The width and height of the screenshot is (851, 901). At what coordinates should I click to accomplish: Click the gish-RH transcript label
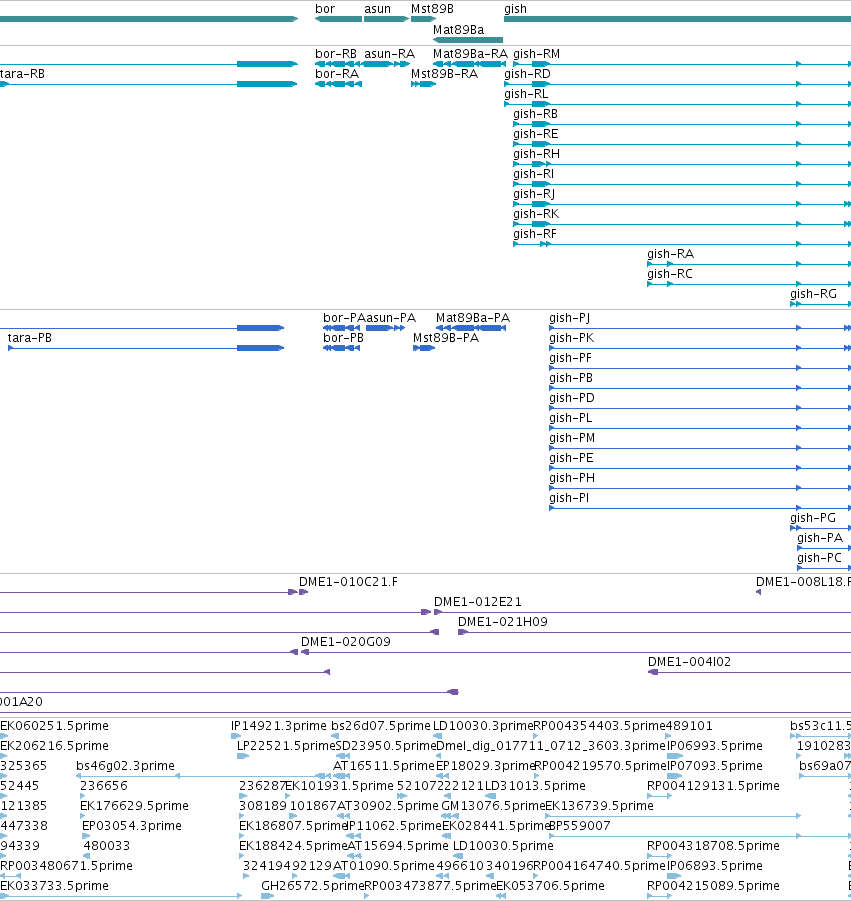(536, 154)
